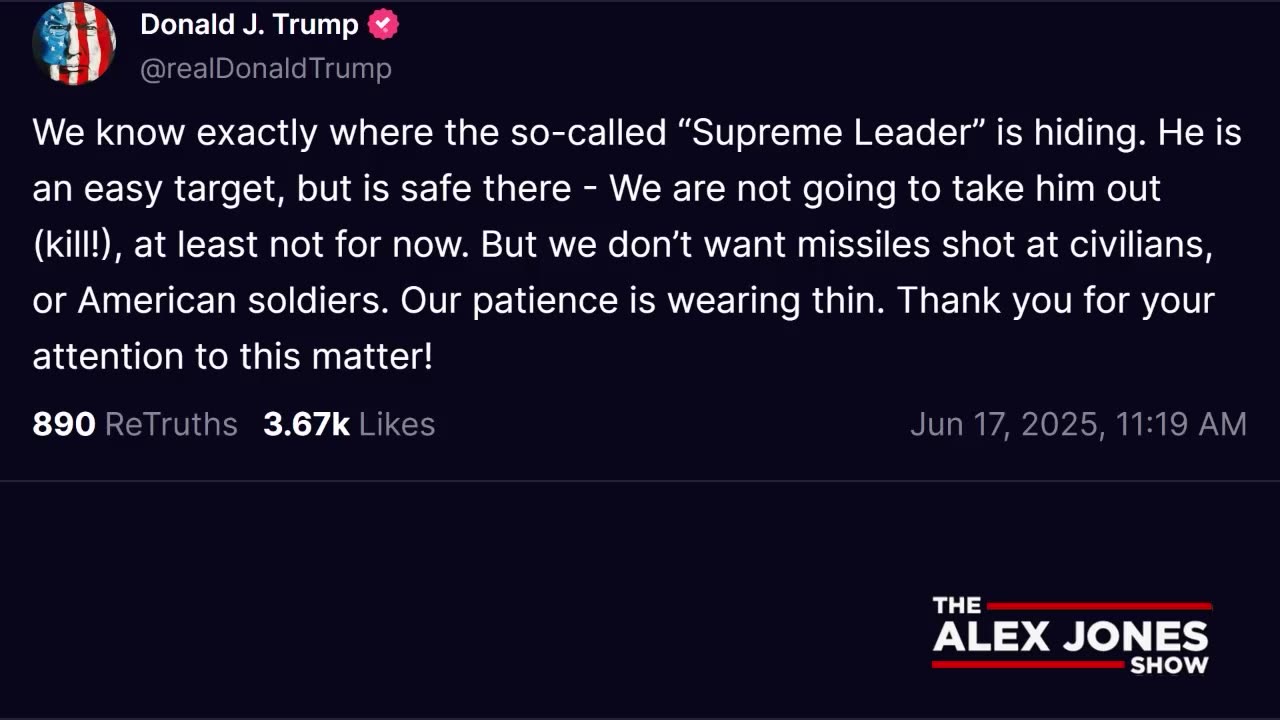The image size is (1280, 720).
Task: Click the pink verified badge icon
Action: pyautogui.click(x=383, y=25)
